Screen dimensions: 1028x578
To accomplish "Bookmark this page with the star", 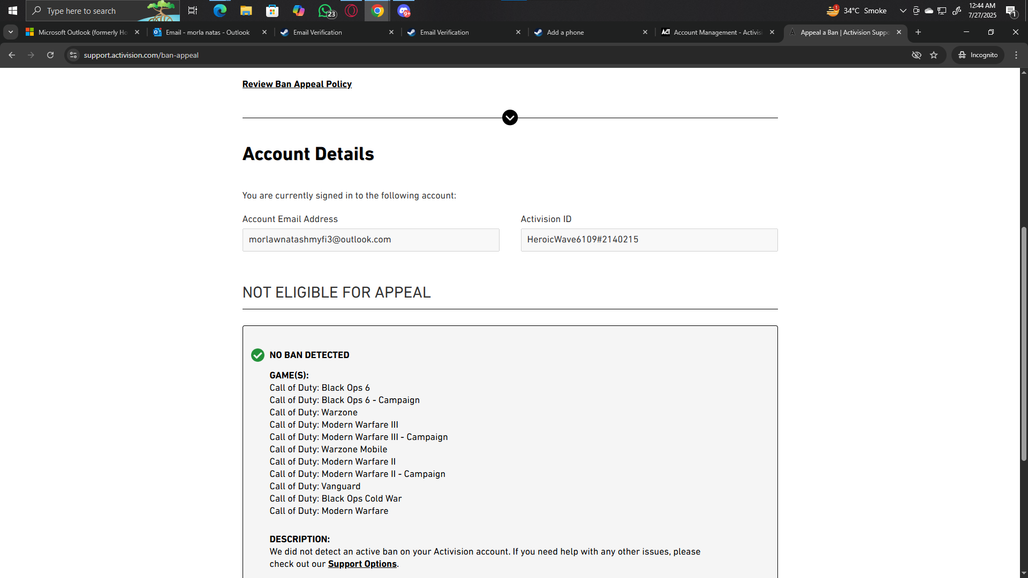I will tap(934, 55).
